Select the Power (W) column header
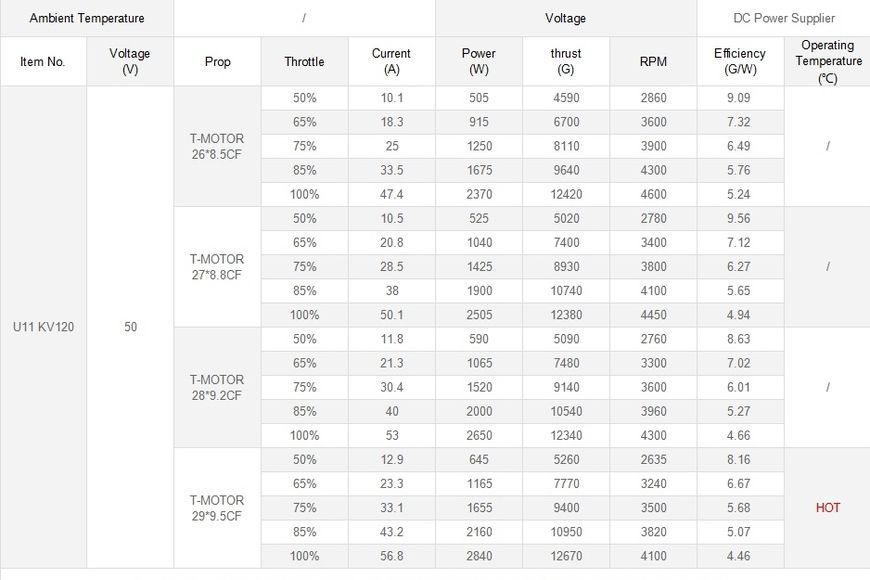Image resolution: width=870 pixels, height=580 pixels. pyautogui.click(x=479, y=61)
